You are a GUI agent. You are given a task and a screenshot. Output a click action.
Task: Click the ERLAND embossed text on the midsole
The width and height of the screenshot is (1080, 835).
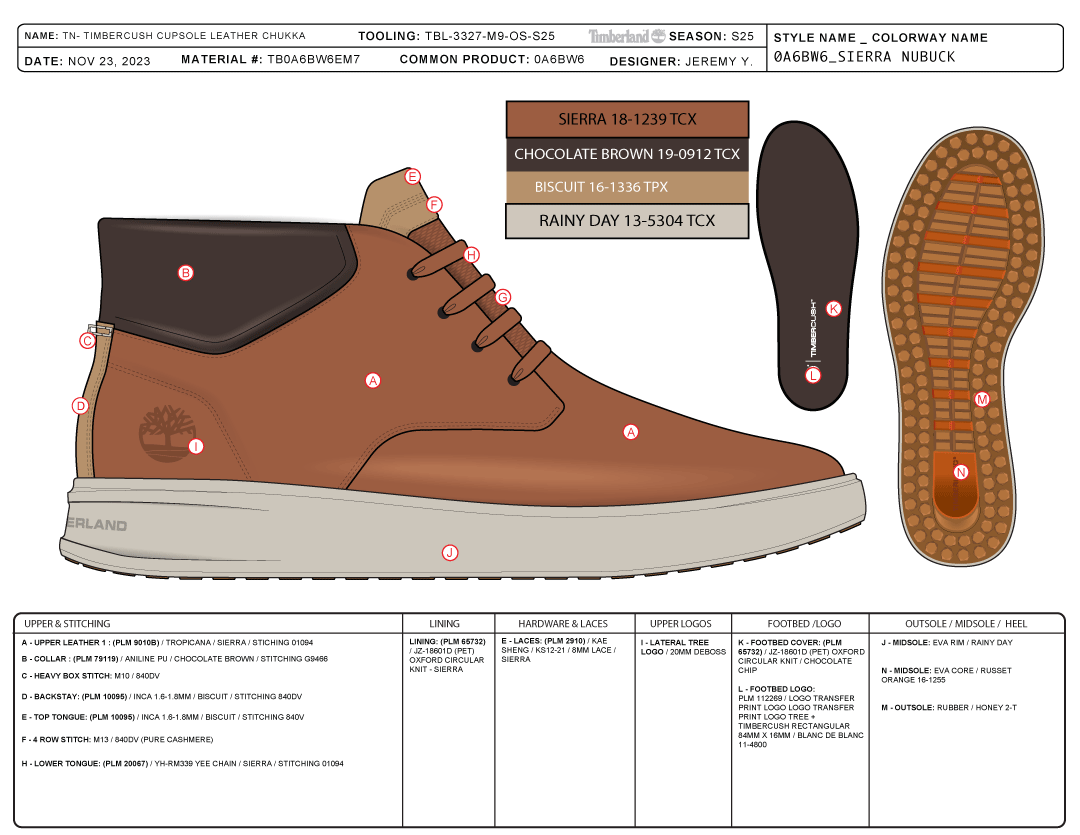pos(97,525)
